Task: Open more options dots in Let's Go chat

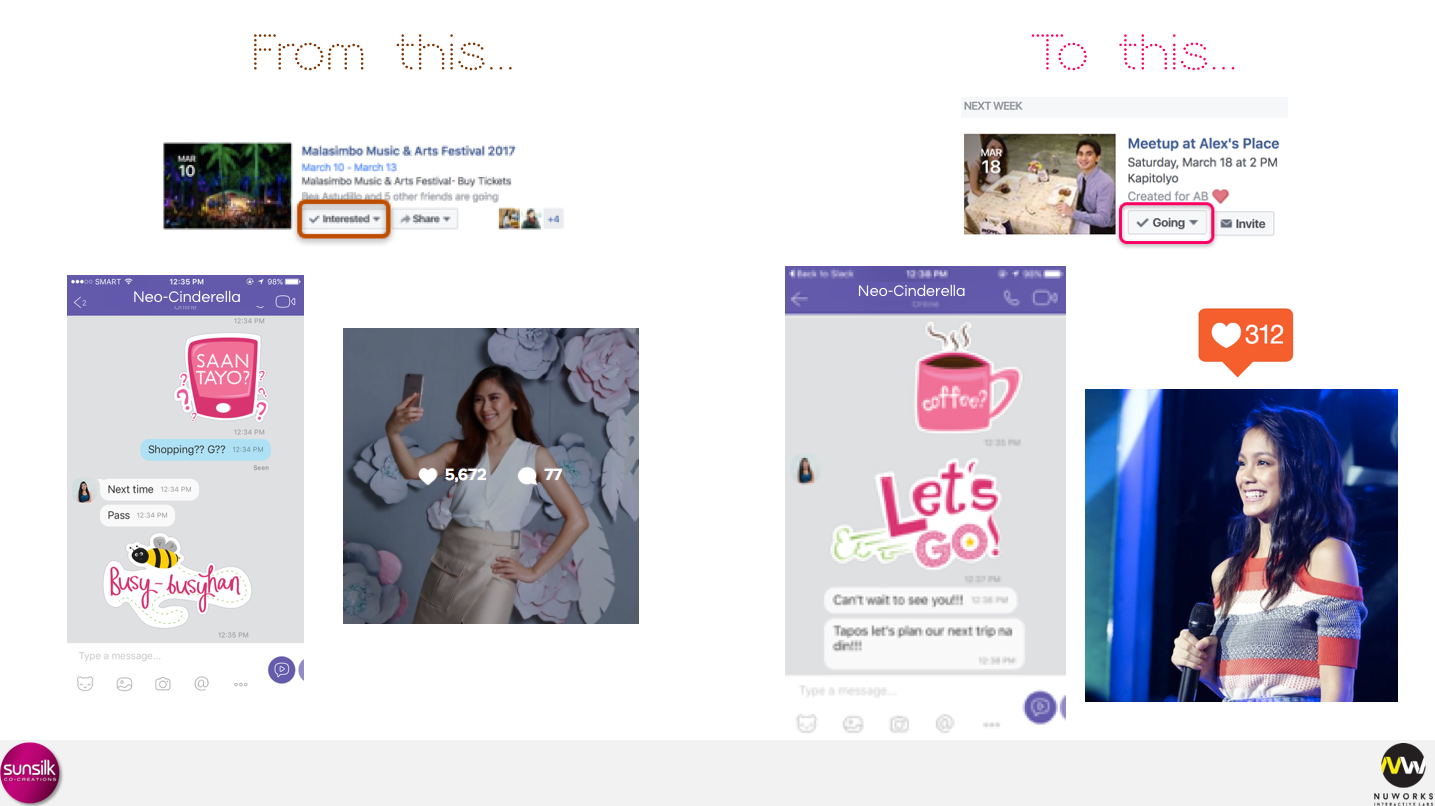Action: (991, 725)
